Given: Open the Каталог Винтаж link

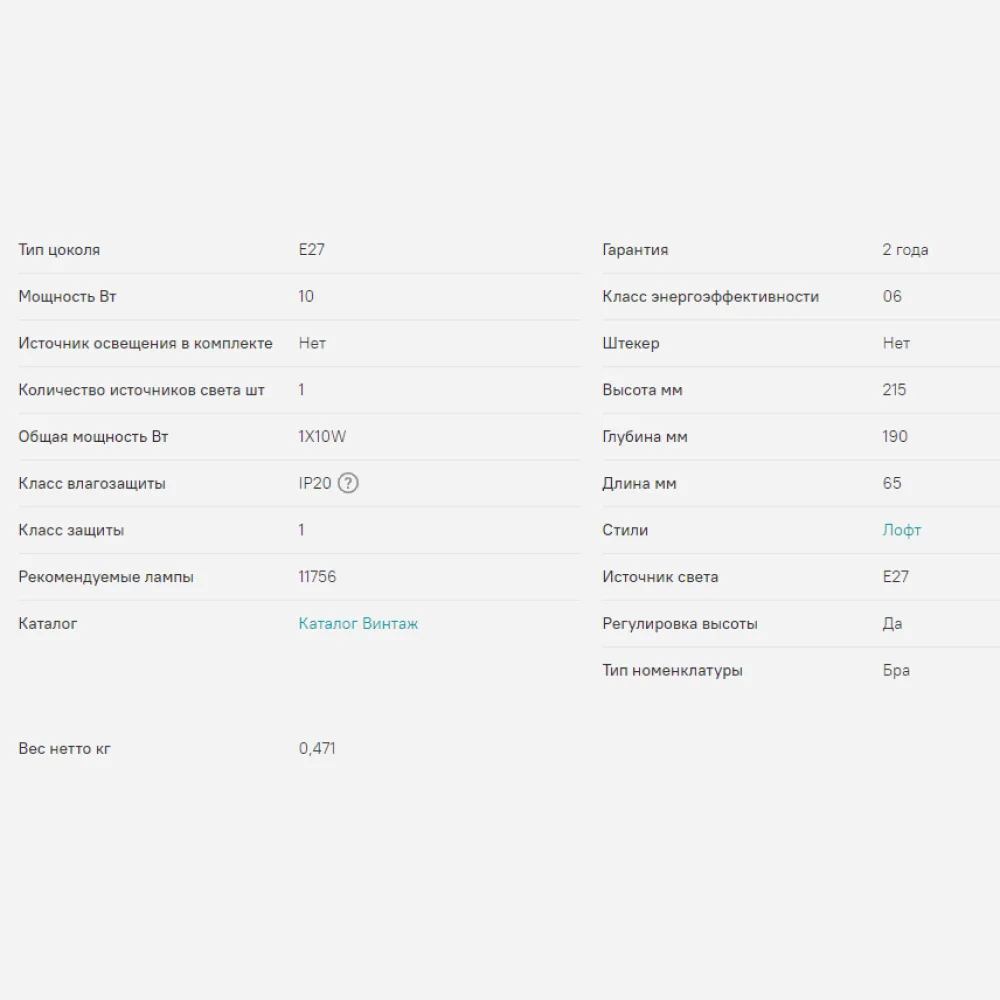Looking at the screenshot, I should point(358,623).
